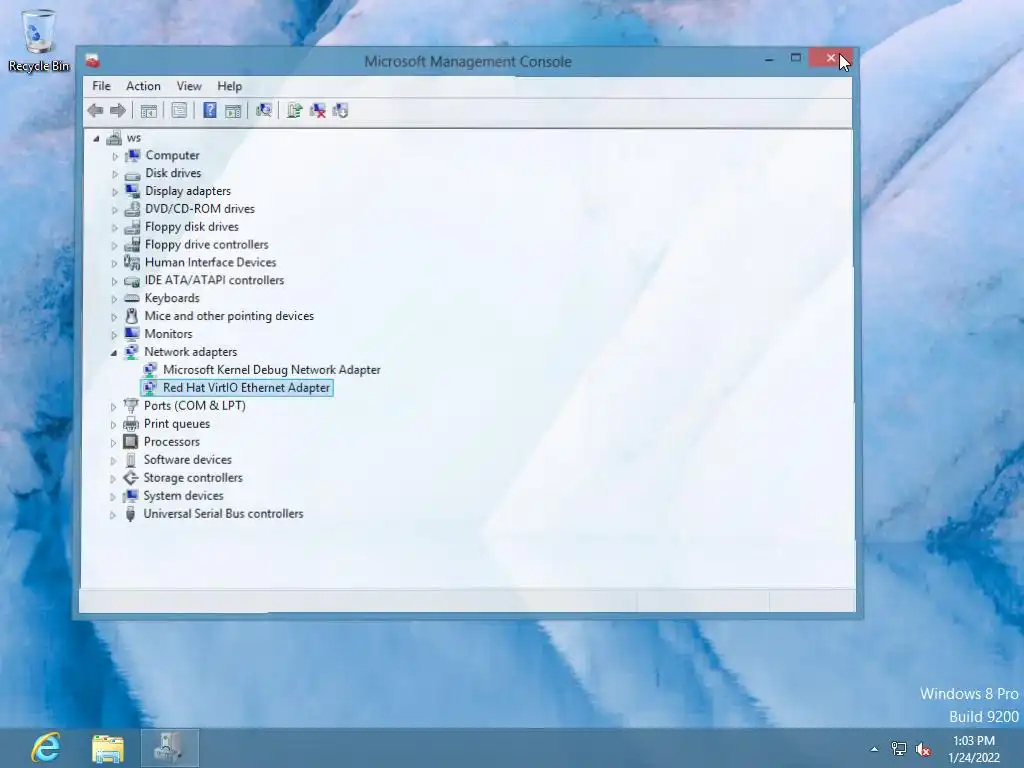
Task: Click the Storage controllers icon
Action: pyautogui.click(x=131, y=477)
